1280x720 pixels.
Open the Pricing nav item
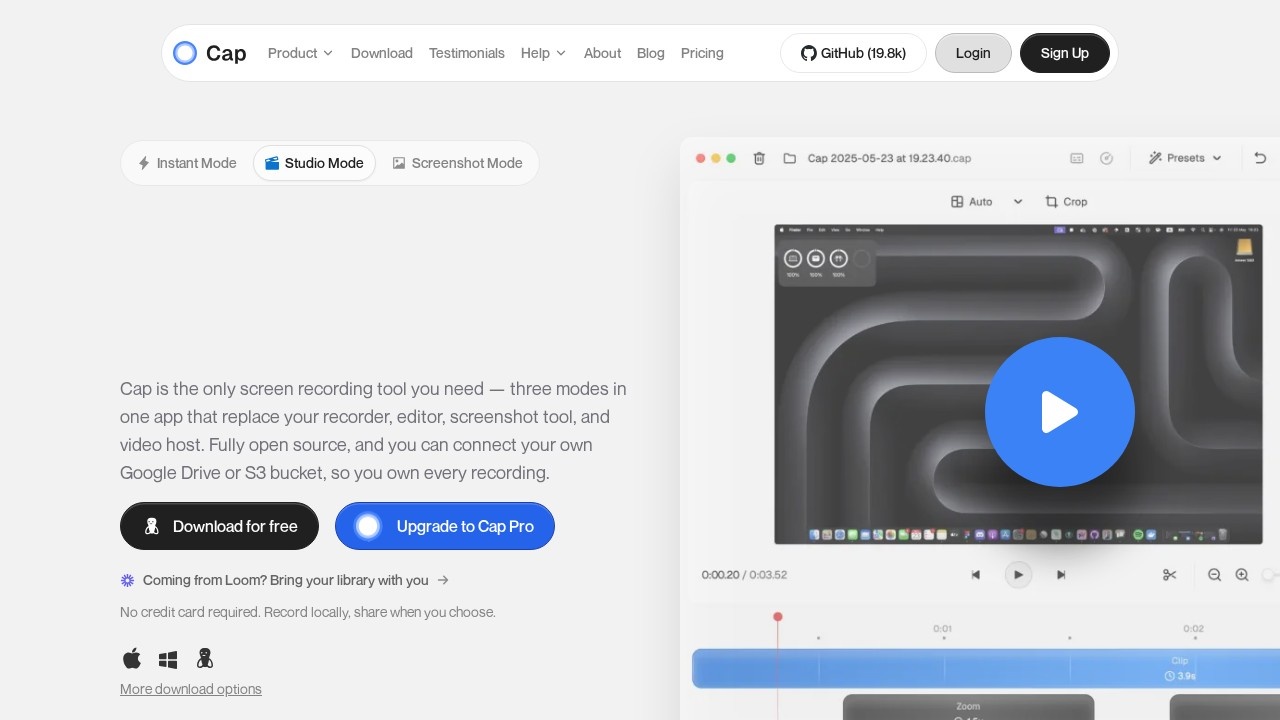coord(702,53)
